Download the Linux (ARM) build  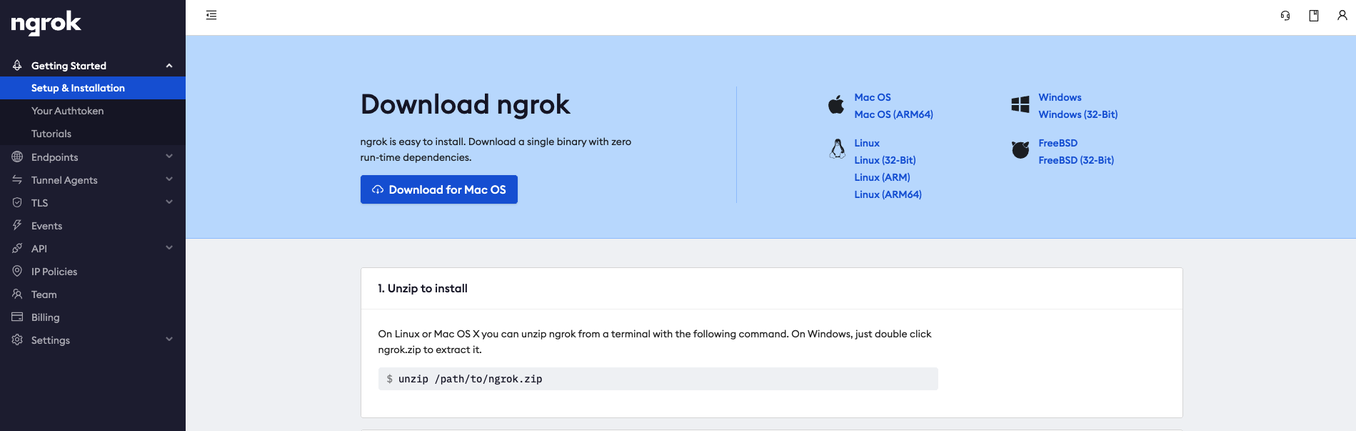click(882, 178)
